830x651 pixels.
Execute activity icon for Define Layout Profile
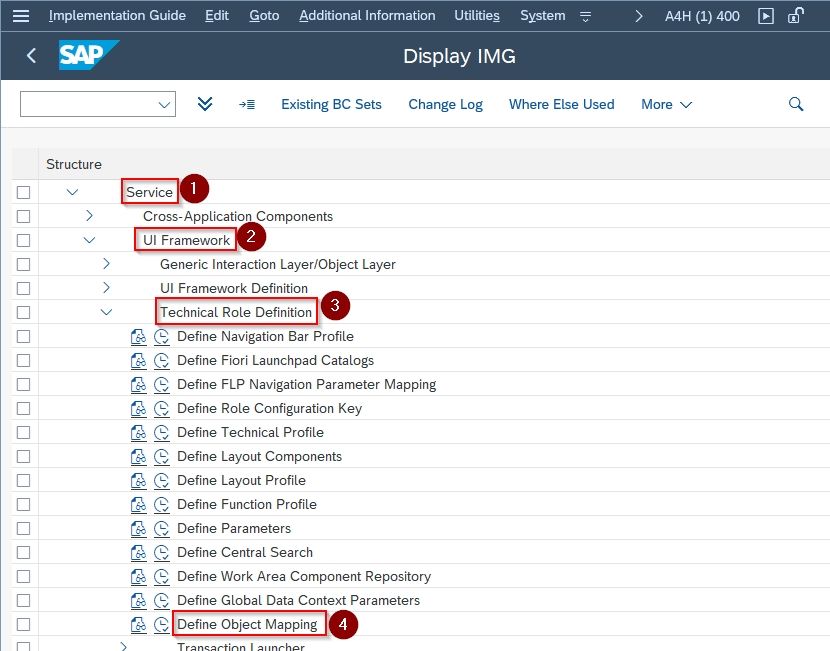coord(161,481)
